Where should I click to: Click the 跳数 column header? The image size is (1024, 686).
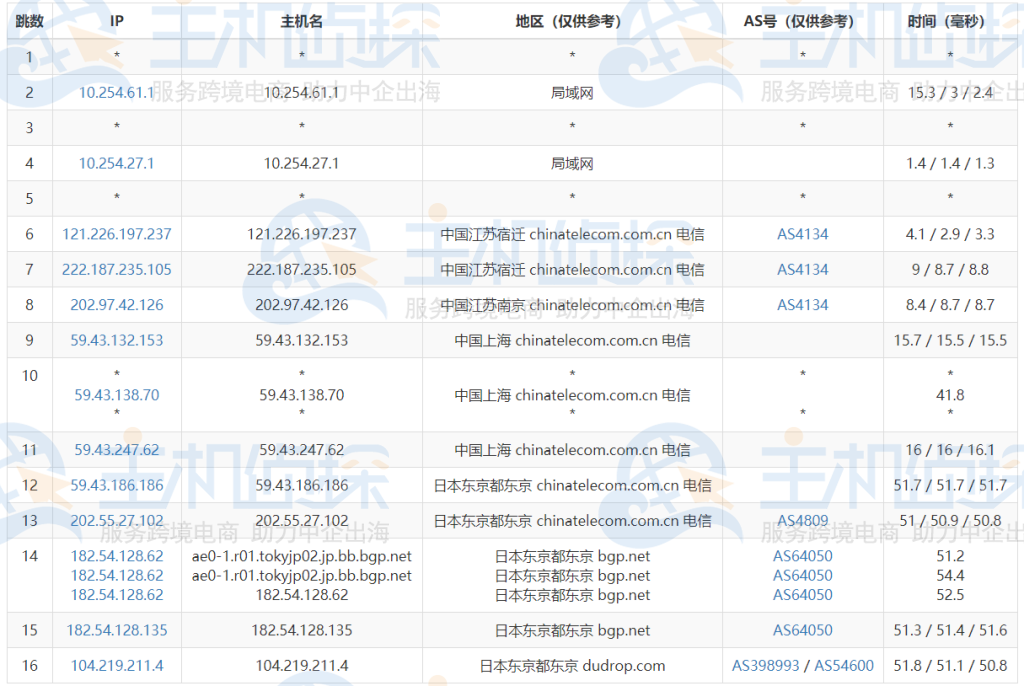click(30, 21)
